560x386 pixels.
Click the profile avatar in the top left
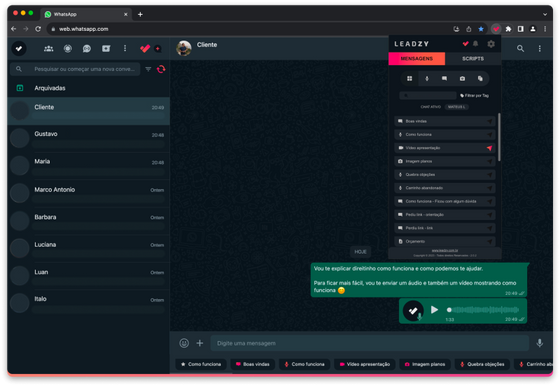click(x=19, y=48)
